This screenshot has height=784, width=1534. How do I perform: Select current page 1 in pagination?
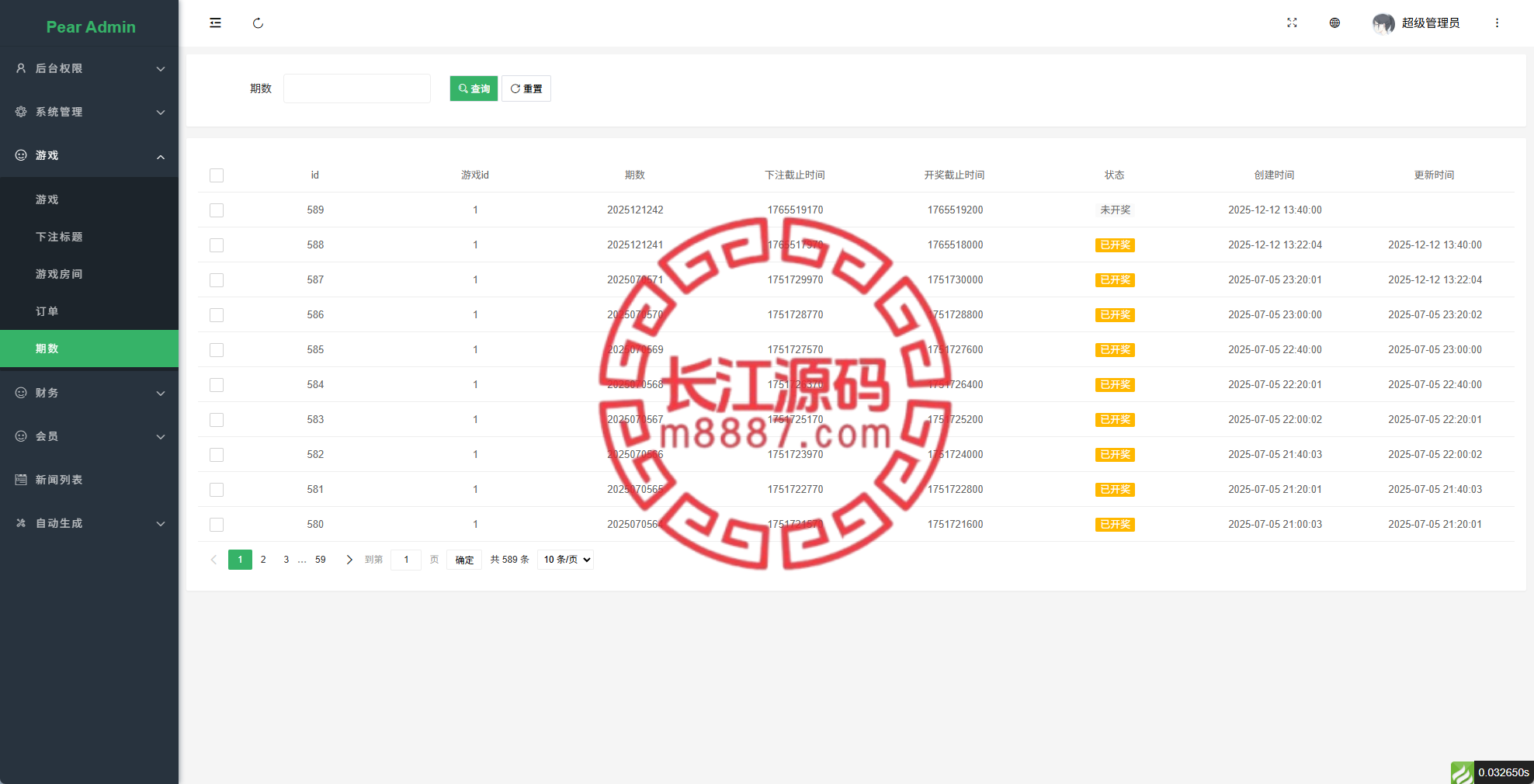pyautogui.click(x=240, y=560)
